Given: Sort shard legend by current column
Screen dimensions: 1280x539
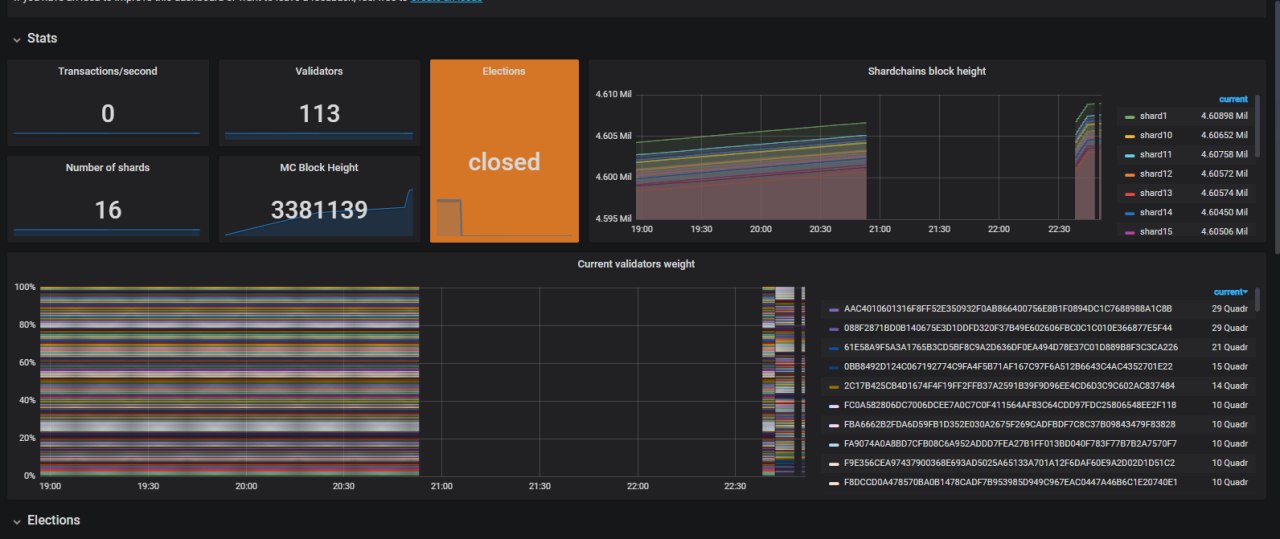Looking at the screenshot, I should [x=1233, y=99].
